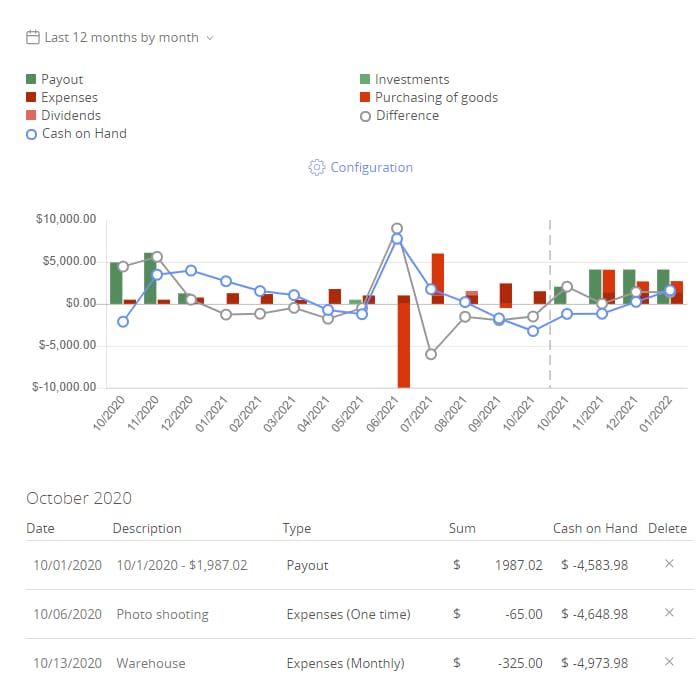Toggle Expenses series in legend
This screenshot has width=700, height=700.
point(69,98)
